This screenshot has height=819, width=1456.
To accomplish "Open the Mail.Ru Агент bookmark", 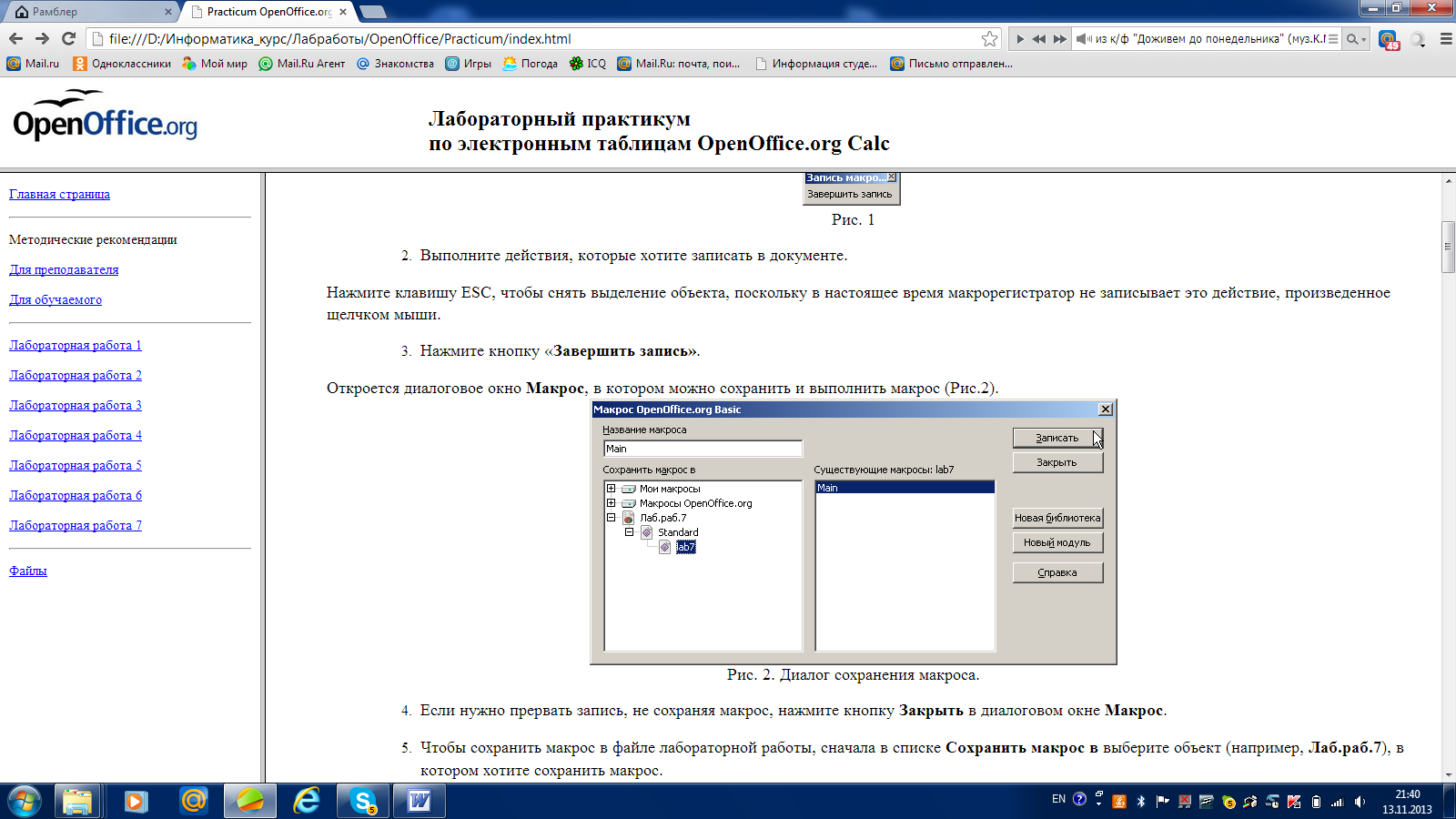I will pos(302,64).
